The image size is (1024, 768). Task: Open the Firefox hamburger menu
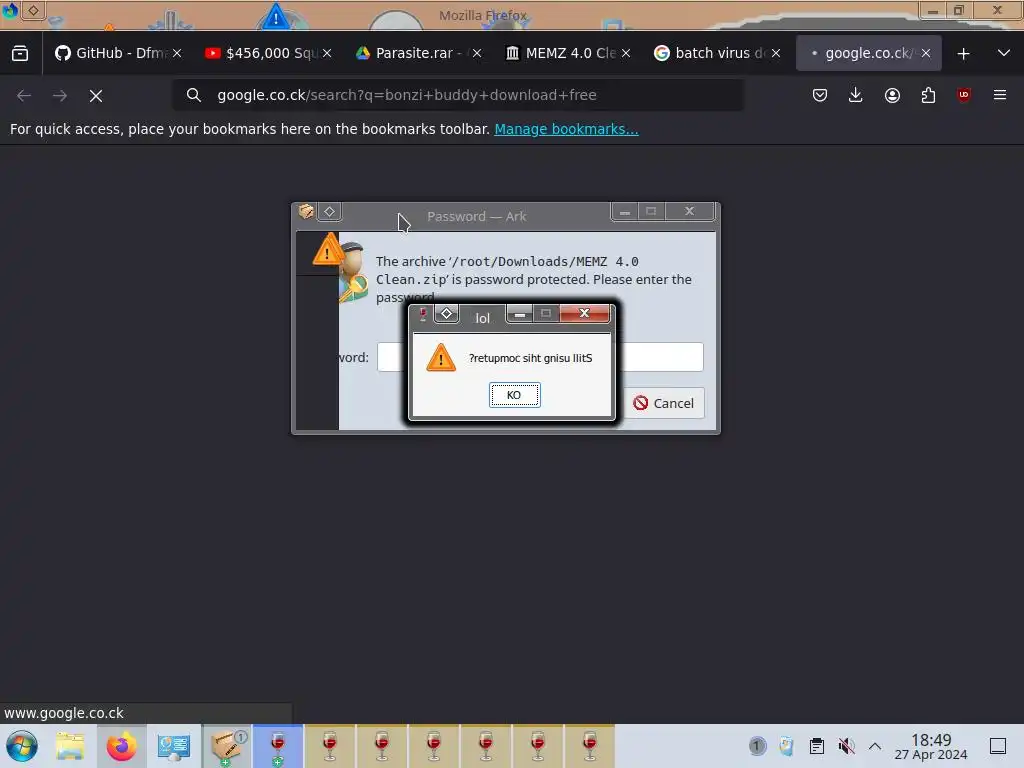coord(1000,95)
